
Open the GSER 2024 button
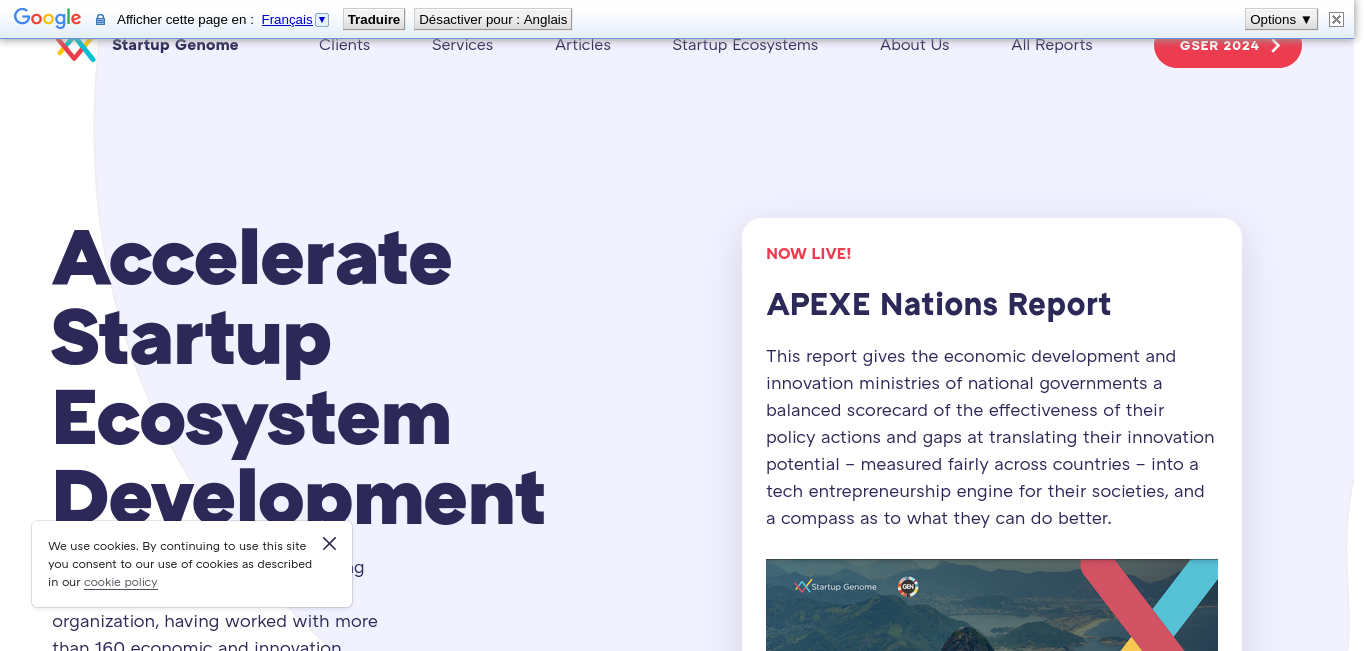click(x=1228, y=46)
